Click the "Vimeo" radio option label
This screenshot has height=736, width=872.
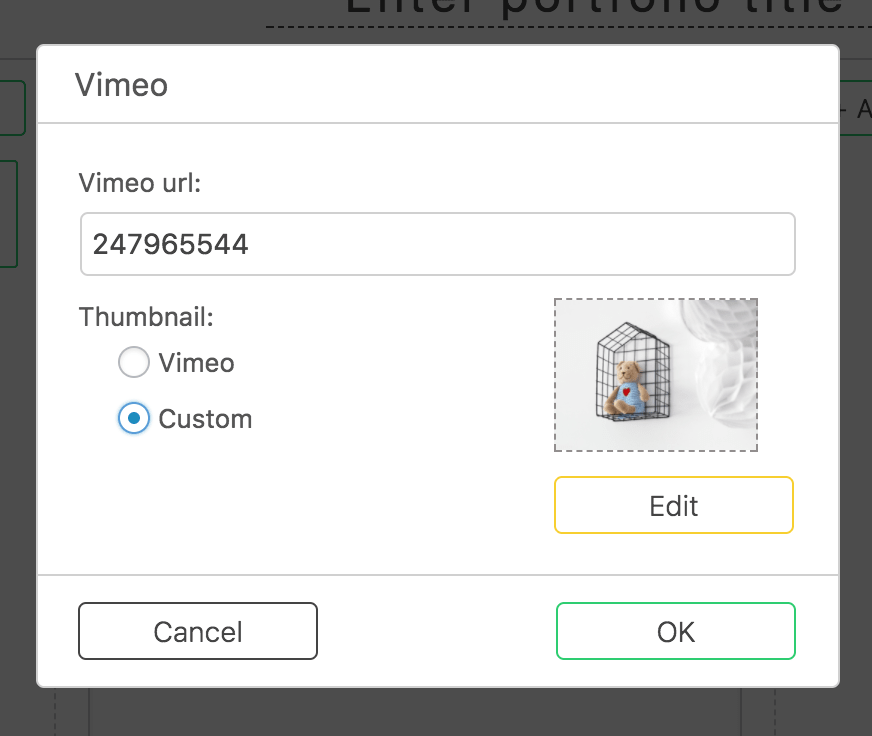click(196, 362)
